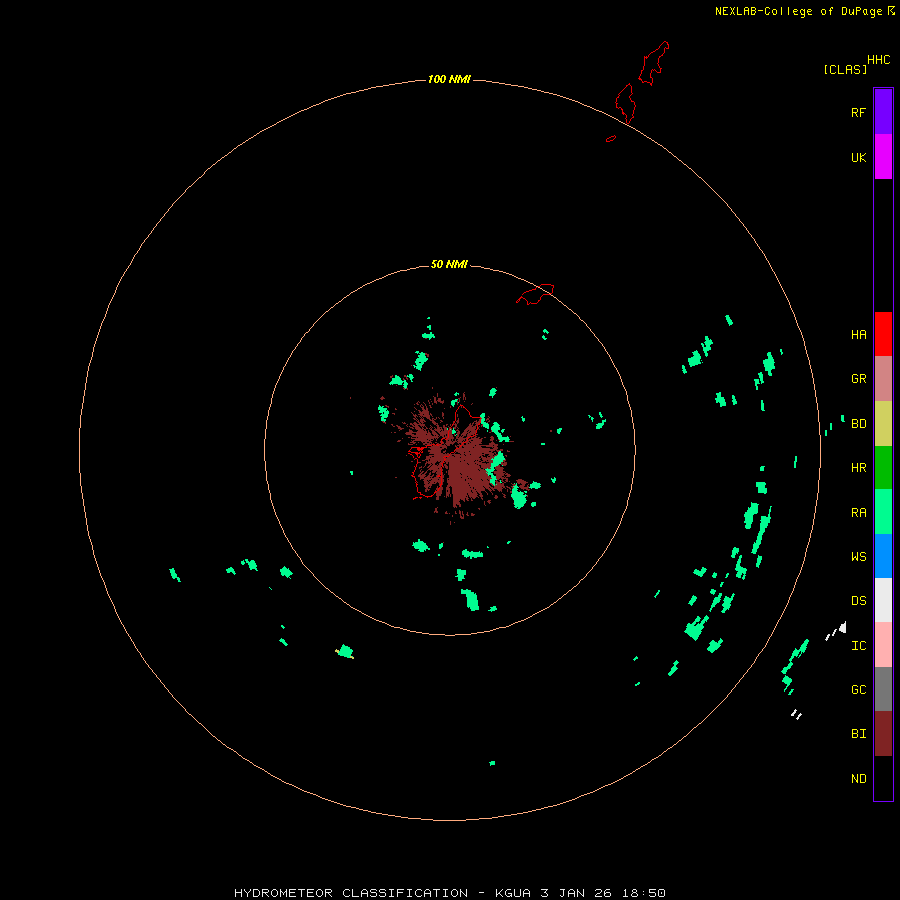Click the HA red color swatch
Viewport: 900px width, 900px height.
pyautogui.click(x=883, y=334)
